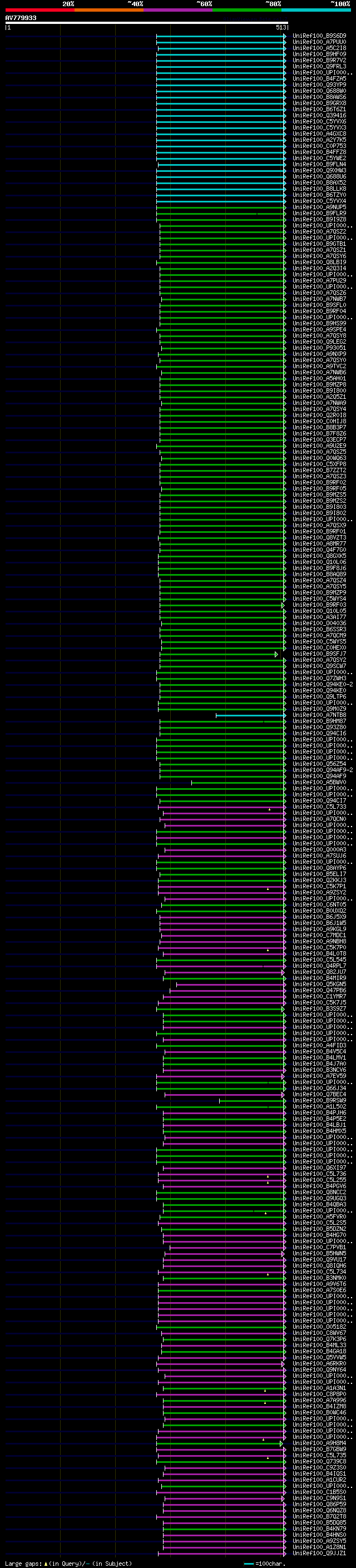Select hit label UniRef100_B4FFZ8
The height and width of the screenshot is (1568, 356).
[x=319, y=152]
